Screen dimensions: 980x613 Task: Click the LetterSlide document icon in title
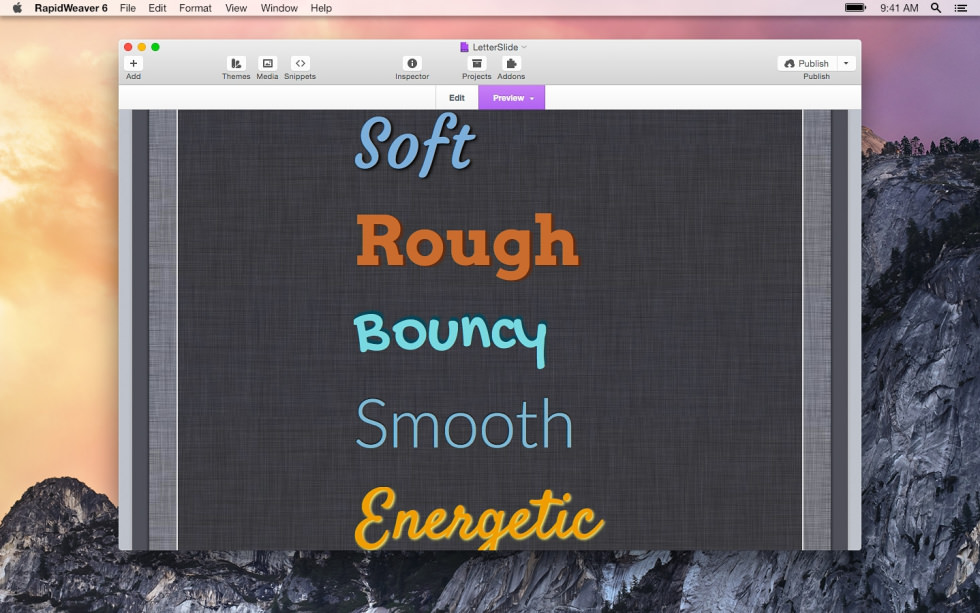pyautogui.click(x=464, y=47)
